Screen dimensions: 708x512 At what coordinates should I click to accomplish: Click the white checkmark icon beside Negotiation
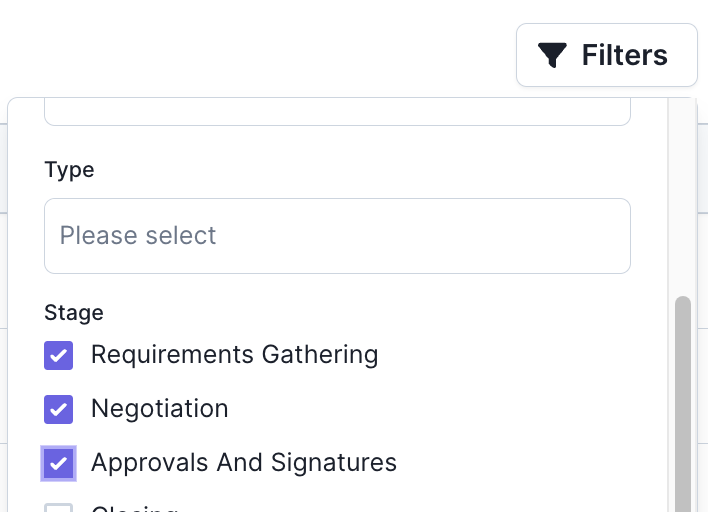(x=58, y=410)
